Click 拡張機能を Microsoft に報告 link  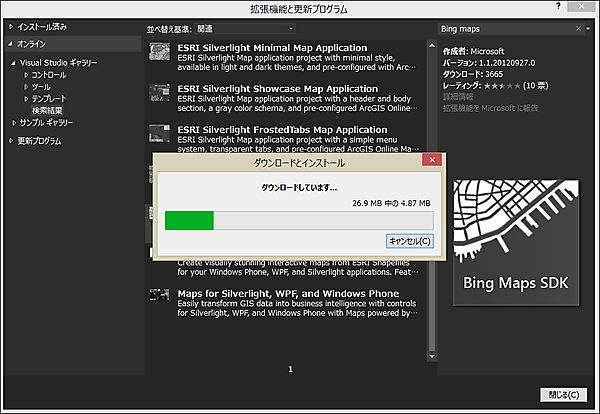490,108
